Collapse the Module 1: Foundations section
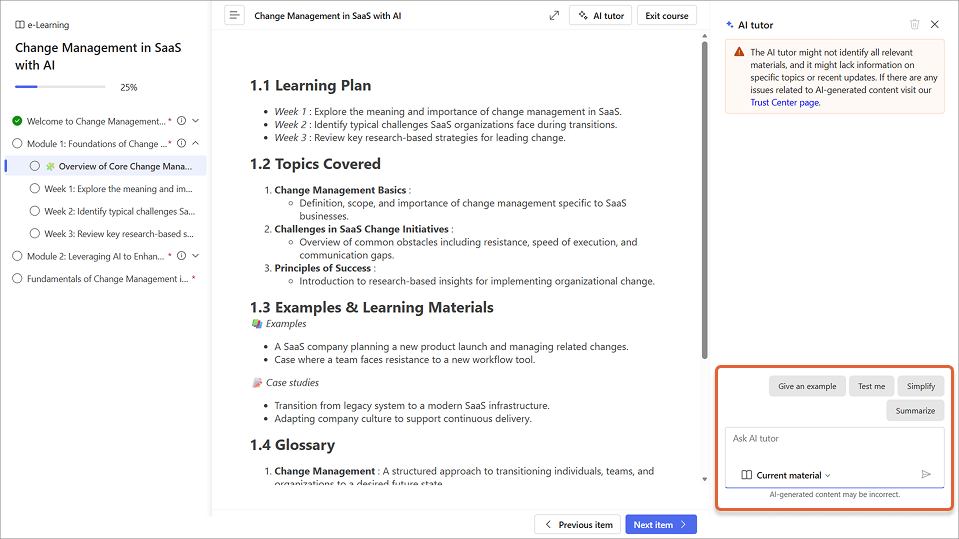 [195, 144]
